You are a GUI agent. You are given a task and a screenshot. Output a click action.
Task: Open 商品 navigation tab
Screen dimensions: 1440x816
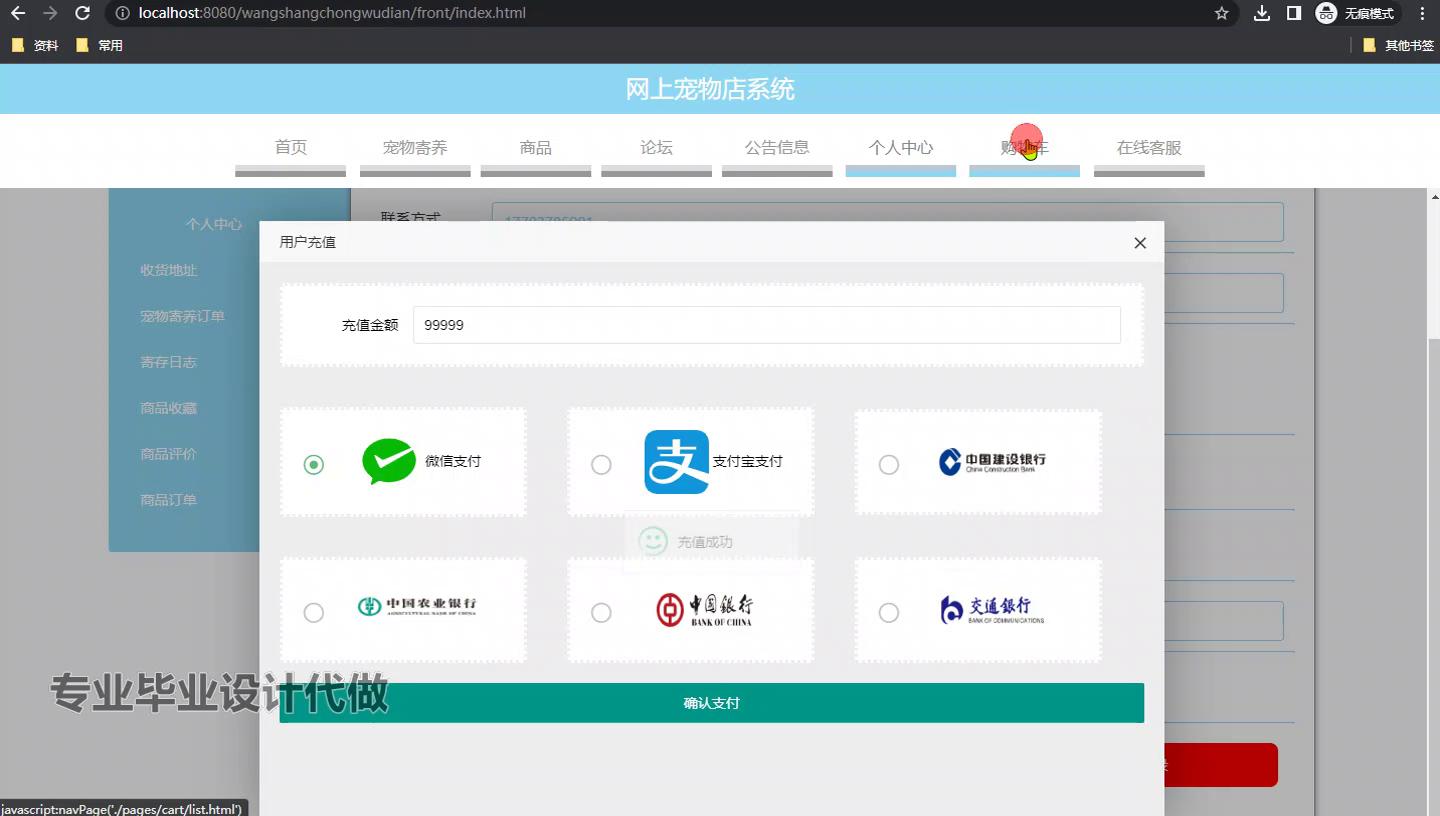536,148
